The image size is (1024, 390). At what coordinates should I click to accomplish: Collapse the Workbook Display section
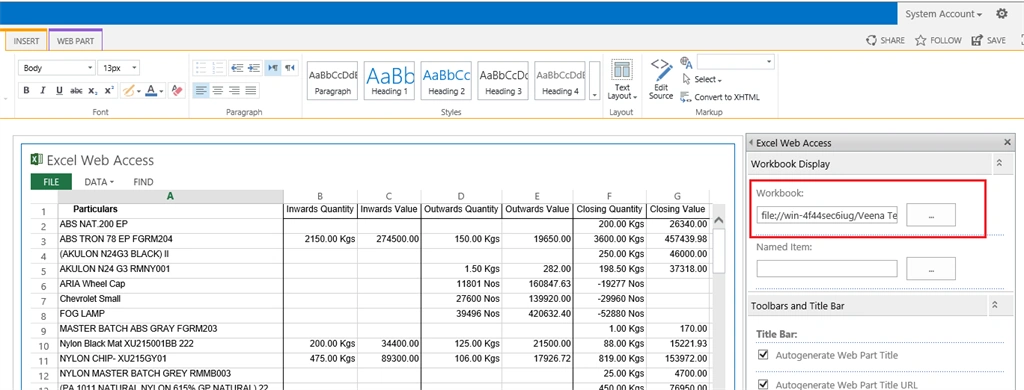[x=999, y=164]
